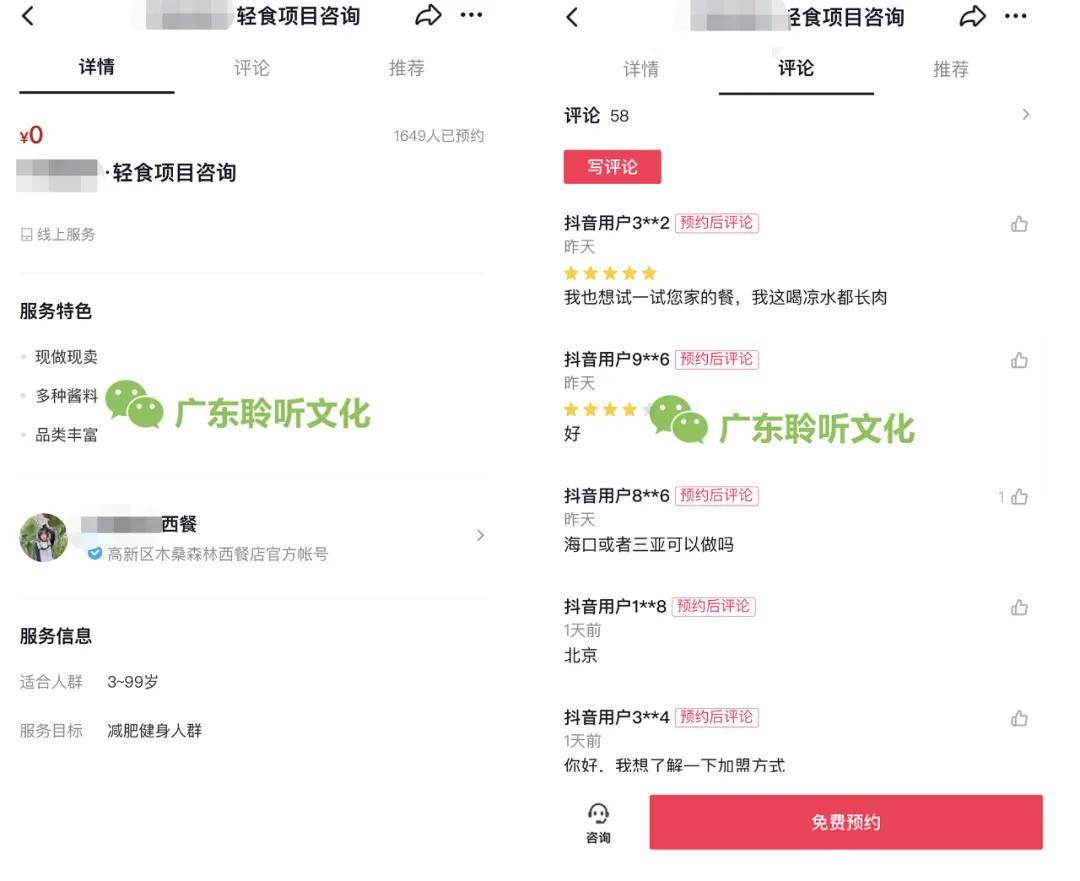
Task: Open more options menu on right screen
Action: pos(1015,17)
